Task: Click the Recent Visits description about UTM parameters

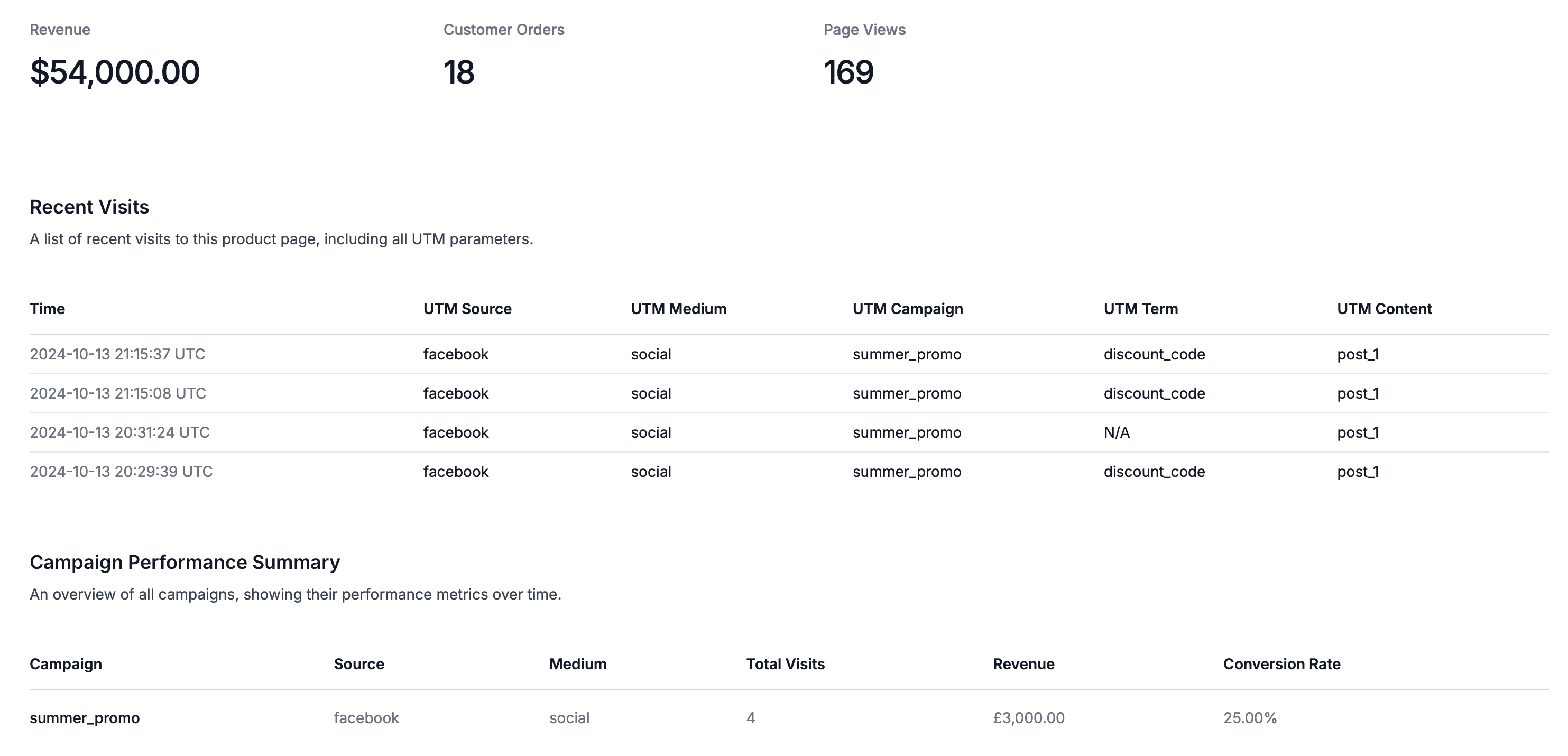Action: coord(281,239)
